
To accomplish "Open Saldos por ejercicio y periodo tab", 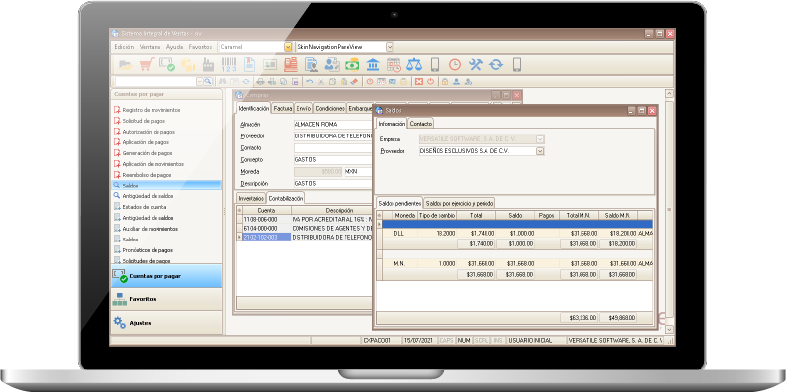I will pyautogui.click(x=460, y=203).
